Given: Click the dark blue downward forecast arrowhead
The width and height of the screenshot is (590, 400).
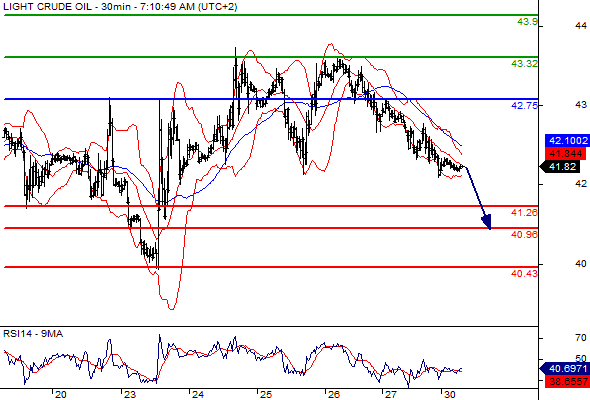Looking at the screenshot, I should pyautogui.click(x=487, y=222).
